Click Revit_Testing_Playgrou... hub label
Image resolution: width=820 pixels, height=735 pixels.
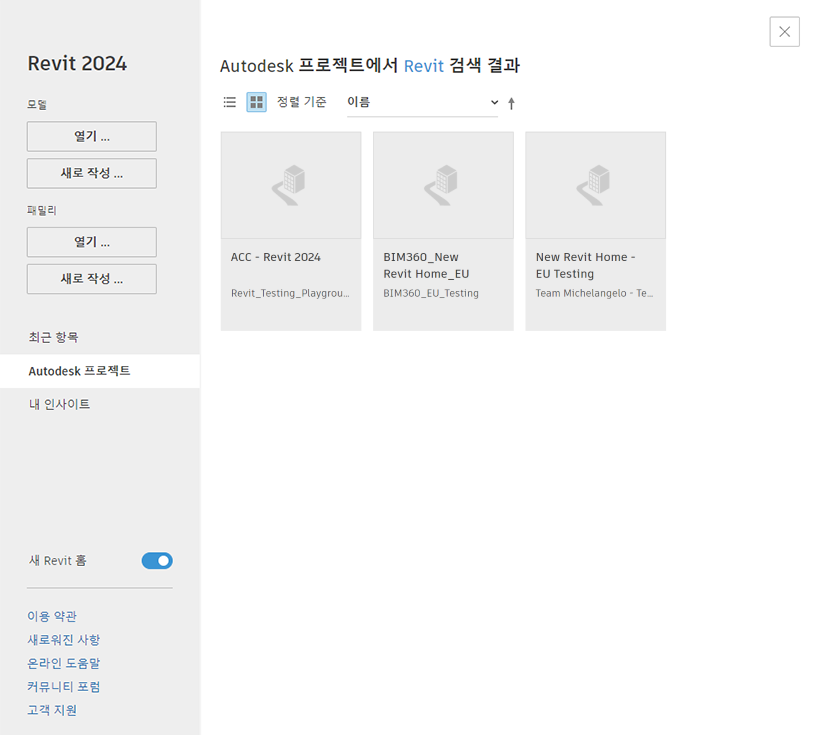click(290, 293)
